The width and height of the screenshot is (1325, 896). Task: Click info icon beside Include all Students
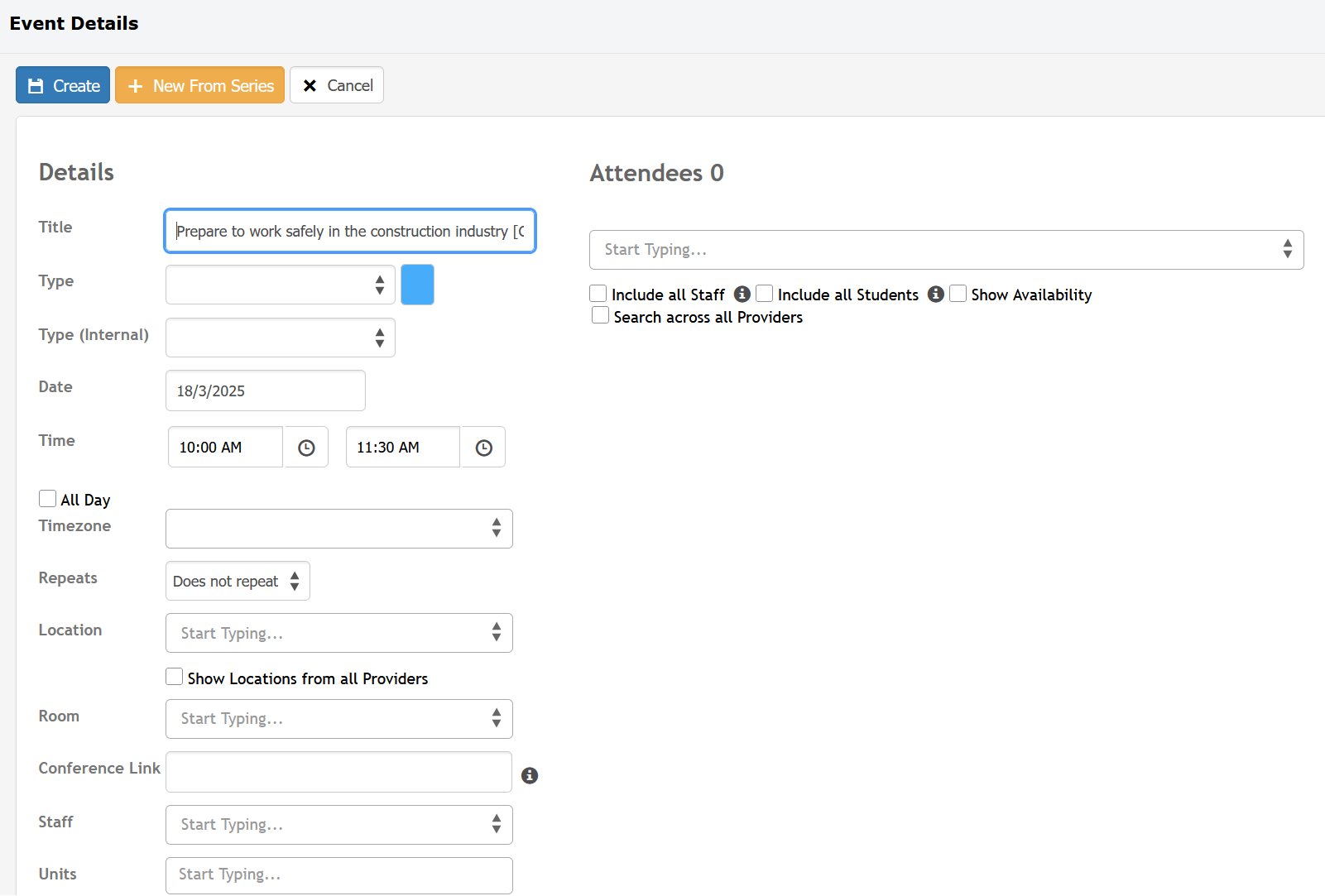936,294
